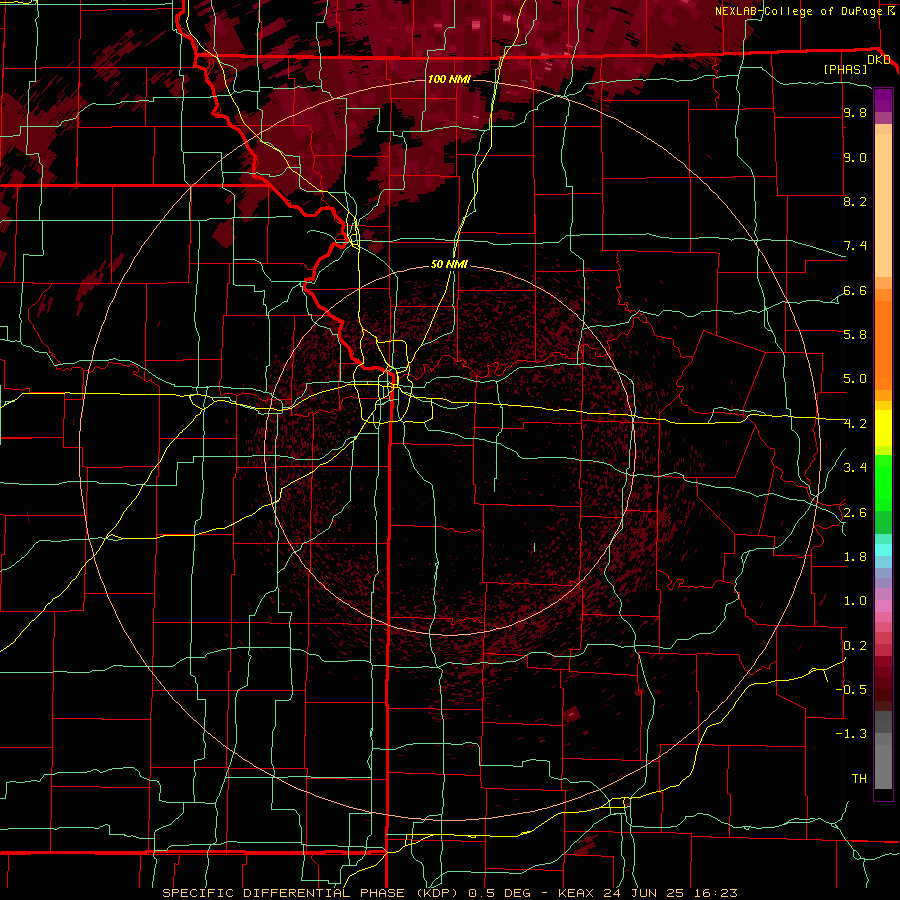The height and width of the screenshot is (900, 900).
Task: Click the 24 JUN 25 date text
Action: click(641, 893)
